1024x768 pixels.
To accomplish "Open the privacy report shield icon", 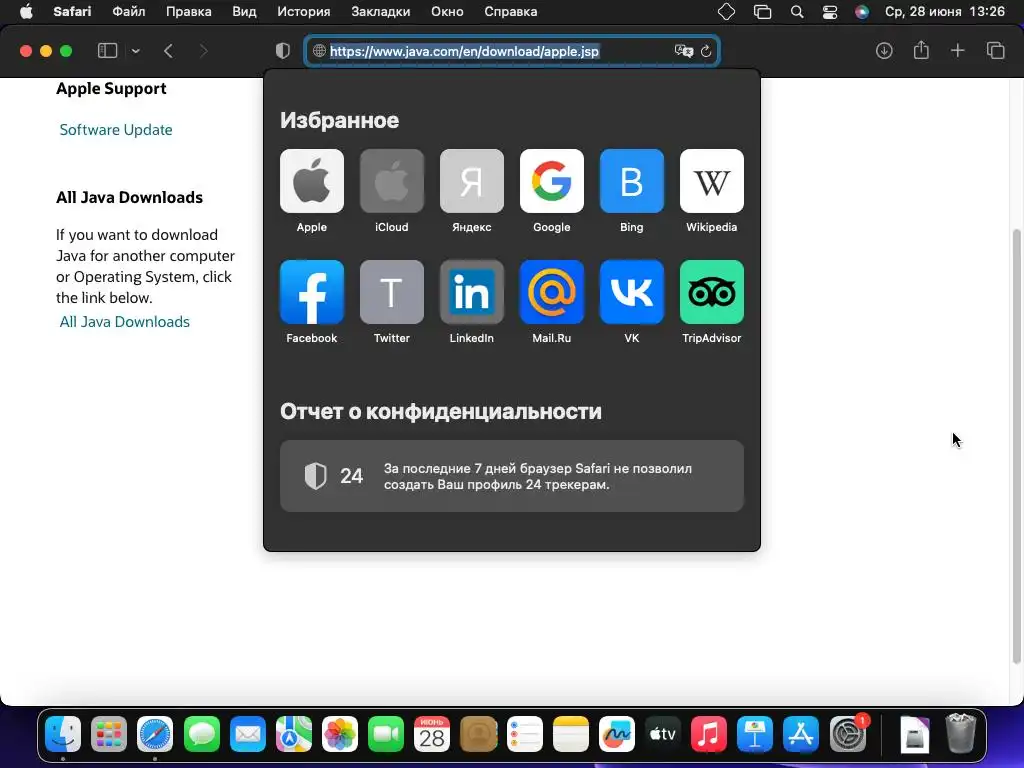I will (283, 51).
